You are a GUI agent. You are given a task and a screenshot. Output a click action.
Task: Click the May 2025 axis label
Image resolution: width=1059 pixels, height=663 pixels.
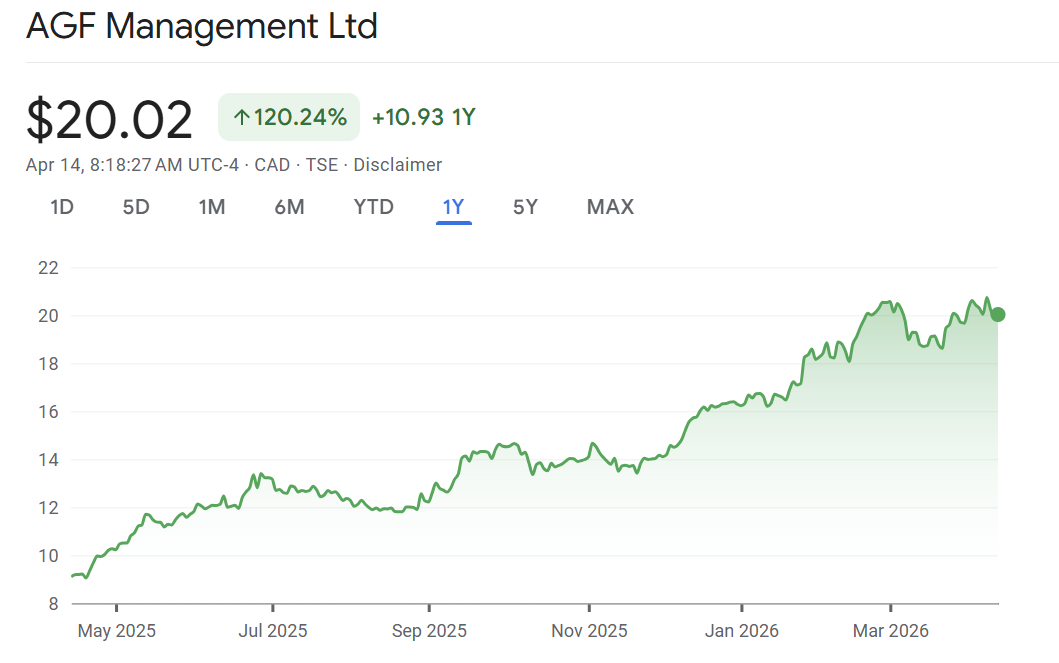[x=116, y=631]
